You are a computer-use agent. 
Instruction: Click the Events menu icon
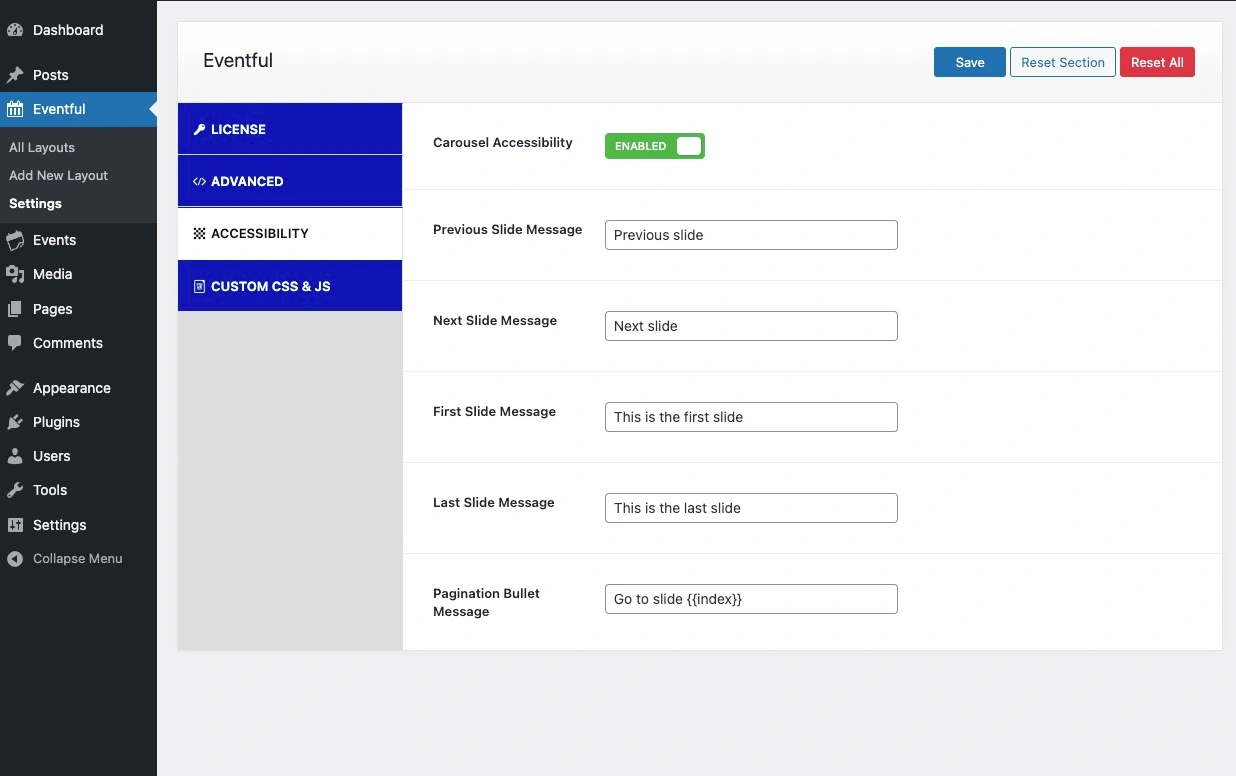15,240
